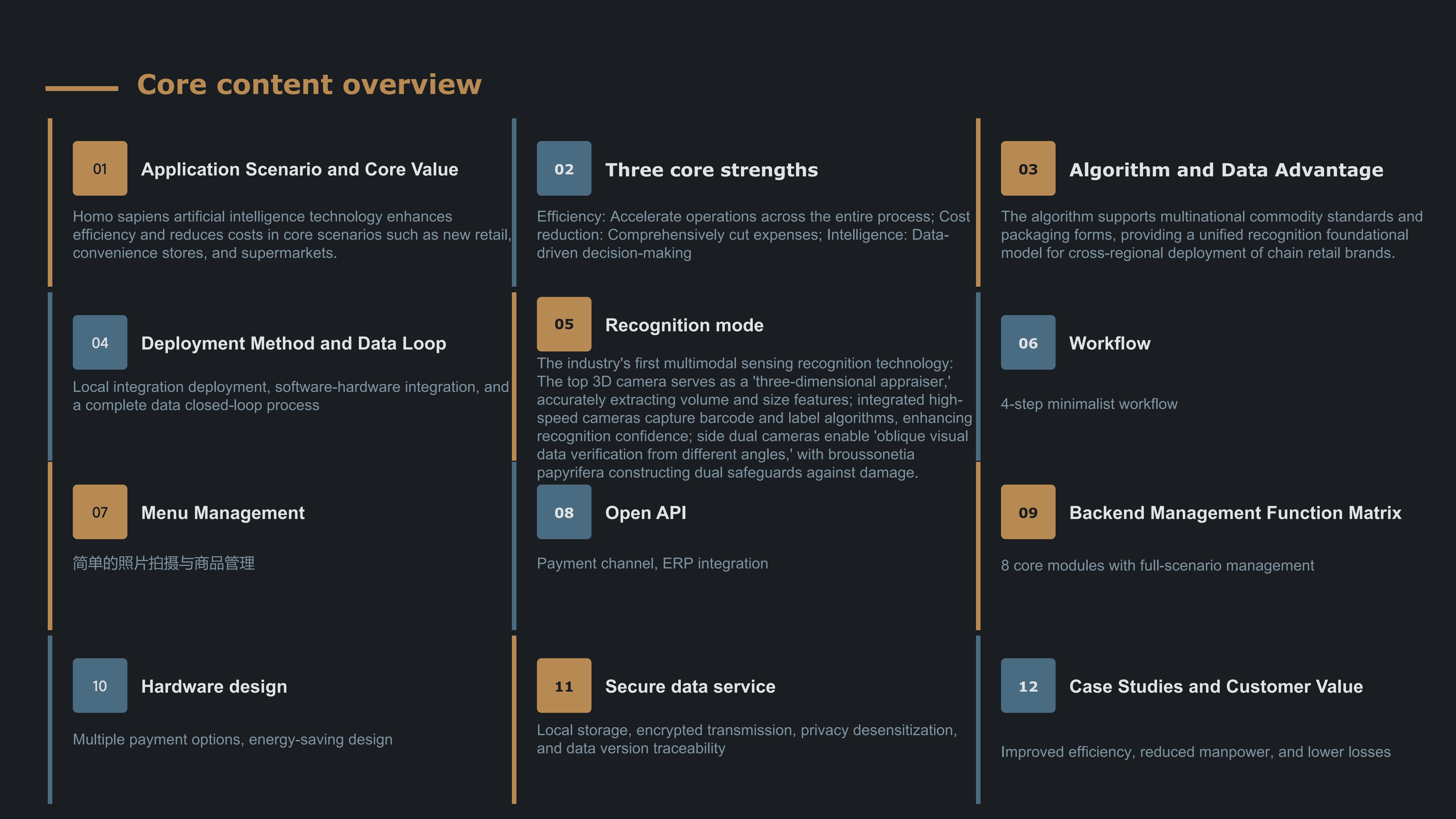Open the Three core strengths heading

tap(711, 169)
